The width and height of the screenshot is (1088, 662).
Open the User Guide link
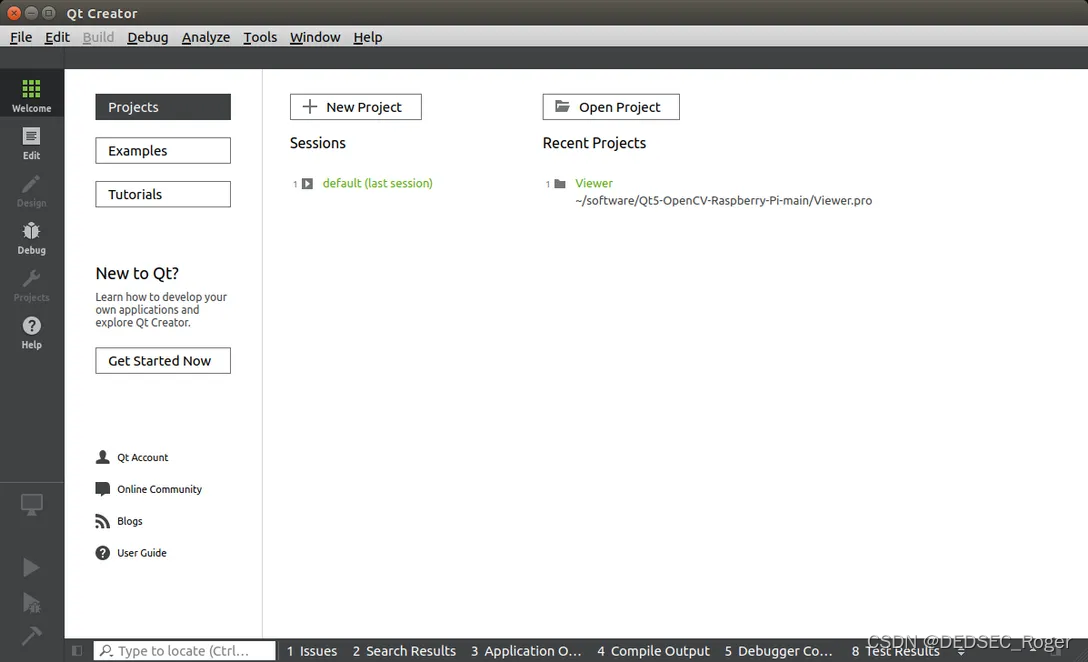[142, 553]
